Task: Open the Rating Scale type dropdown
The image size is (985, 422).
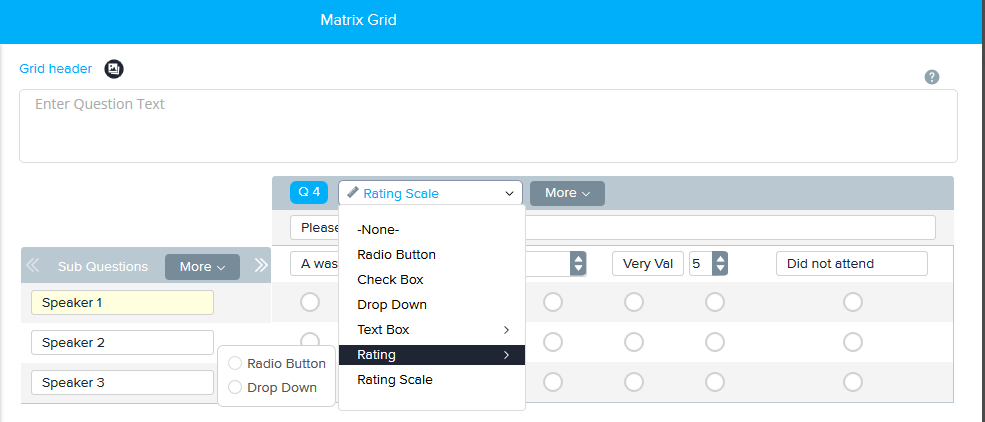Action: tap(430, 193)
